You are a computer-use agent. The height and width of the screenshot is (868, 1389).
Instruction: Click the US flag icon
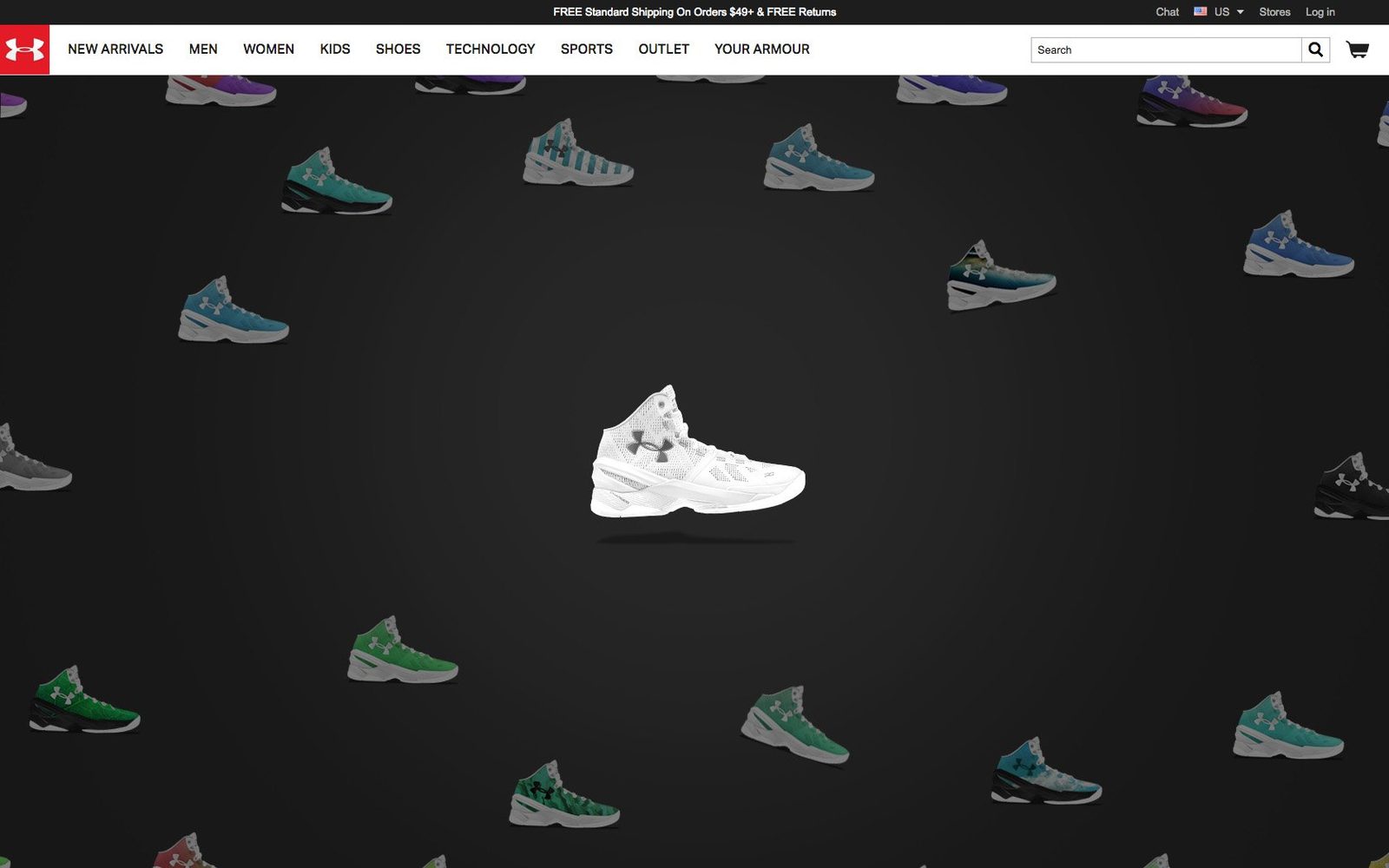point(1201,11)
